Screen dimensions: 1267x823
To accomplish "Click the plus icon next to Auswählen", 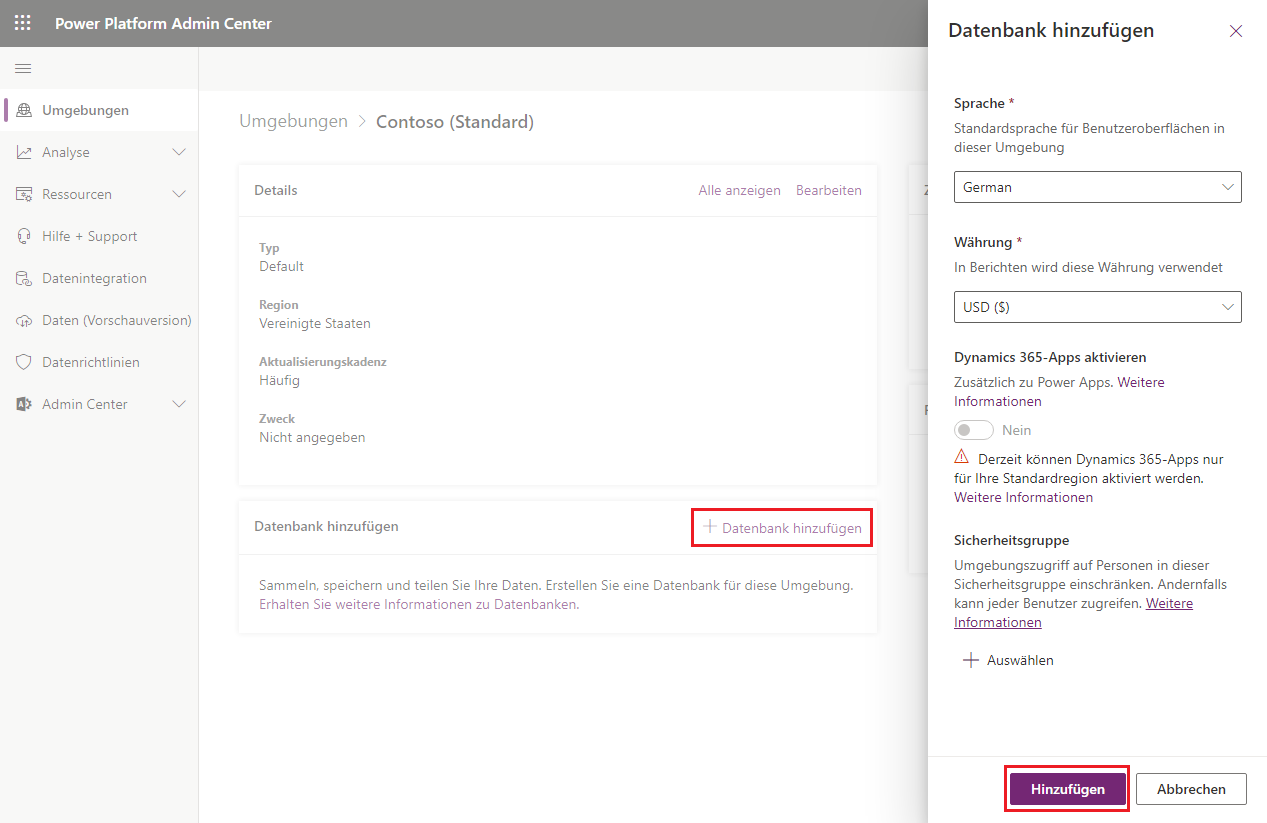I will 970,660.
